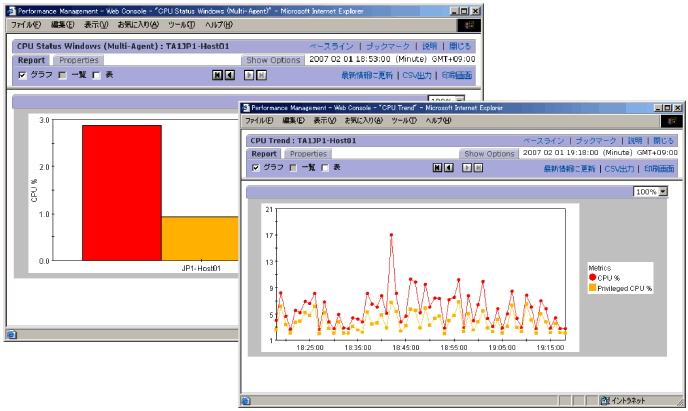Go to next page in CPU Trend window
688x411 pixels.
pos(466,168)
